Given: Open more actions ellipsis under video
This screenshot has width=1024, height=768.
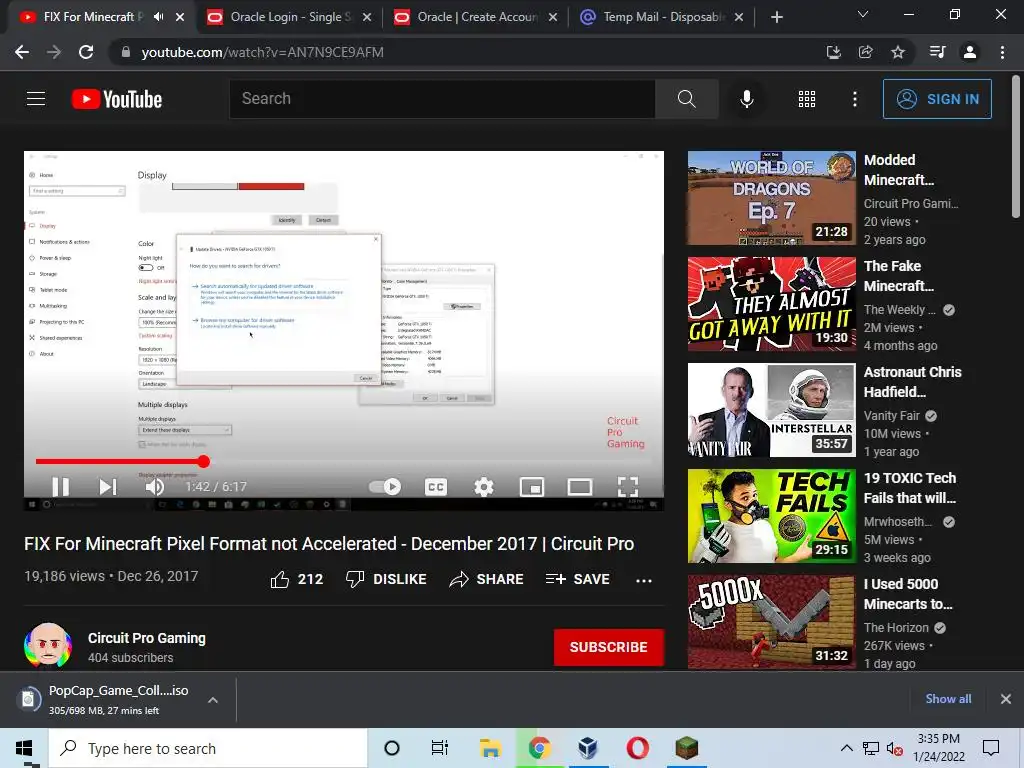Looking at the screenshot, I should pos(644,581).
